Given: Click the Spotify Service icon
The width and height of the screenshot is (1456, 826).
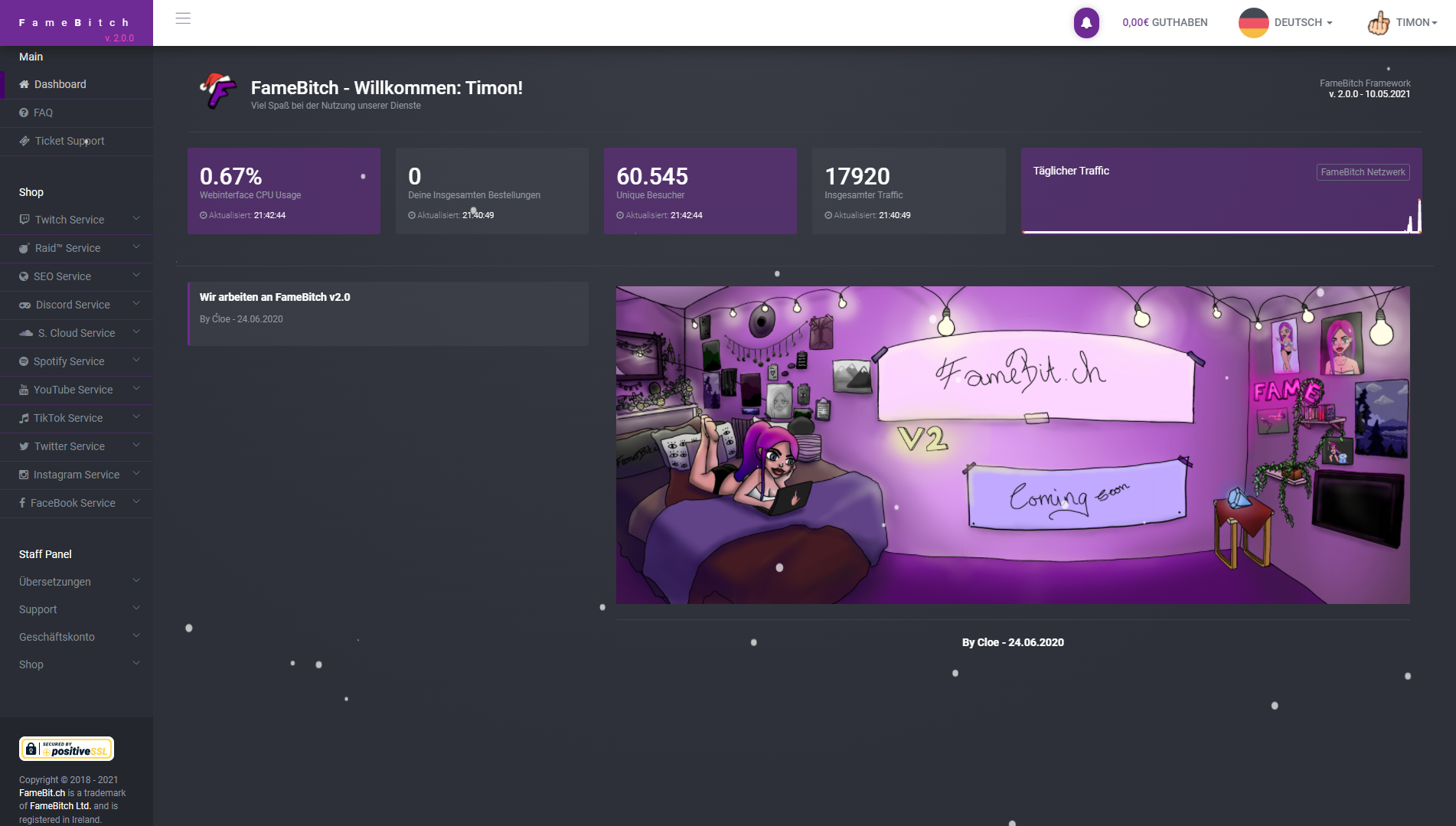Looking at the screenshot, I should (x=24, y=361).
